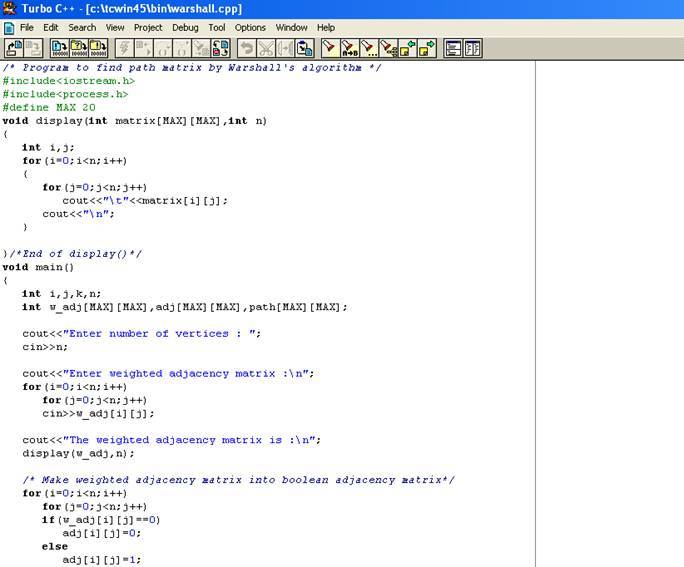Click the 'cin>>w_adj[i][j];' line
Viewport: 684px width, 567px height.
click(98, 413)
